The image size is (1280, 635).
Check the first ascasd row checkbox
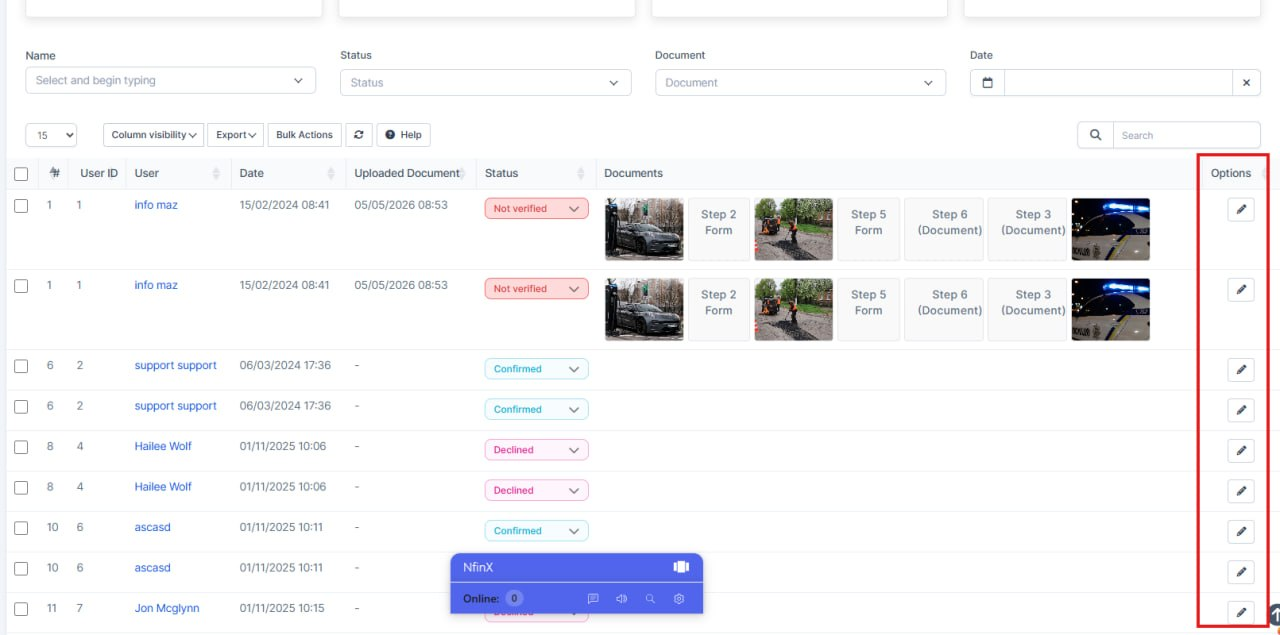tap(21, 528)
